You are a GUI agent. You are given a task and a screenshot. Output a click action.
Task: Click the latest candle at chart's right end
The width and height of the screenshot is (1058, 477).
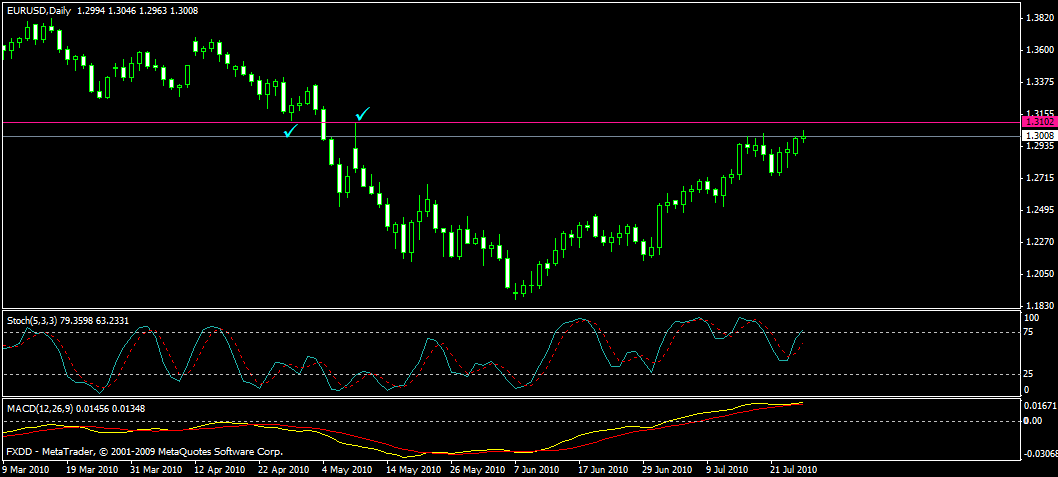coord(803,136)
